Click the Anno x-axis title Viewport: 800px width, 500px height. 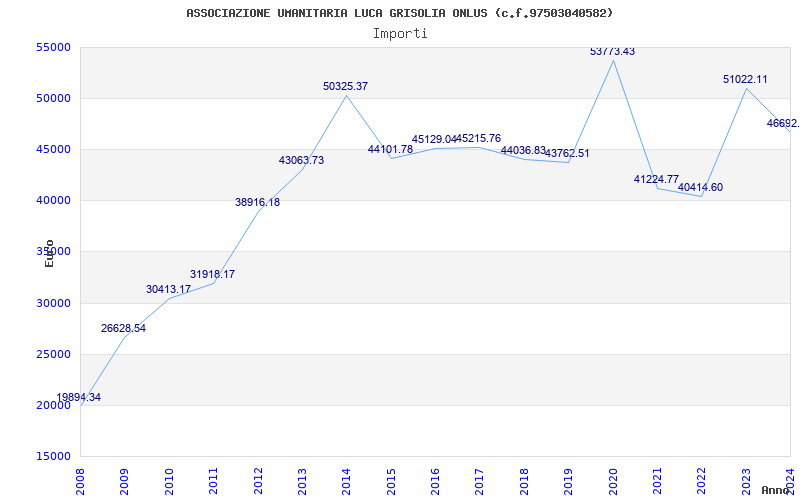coord(776,491)
